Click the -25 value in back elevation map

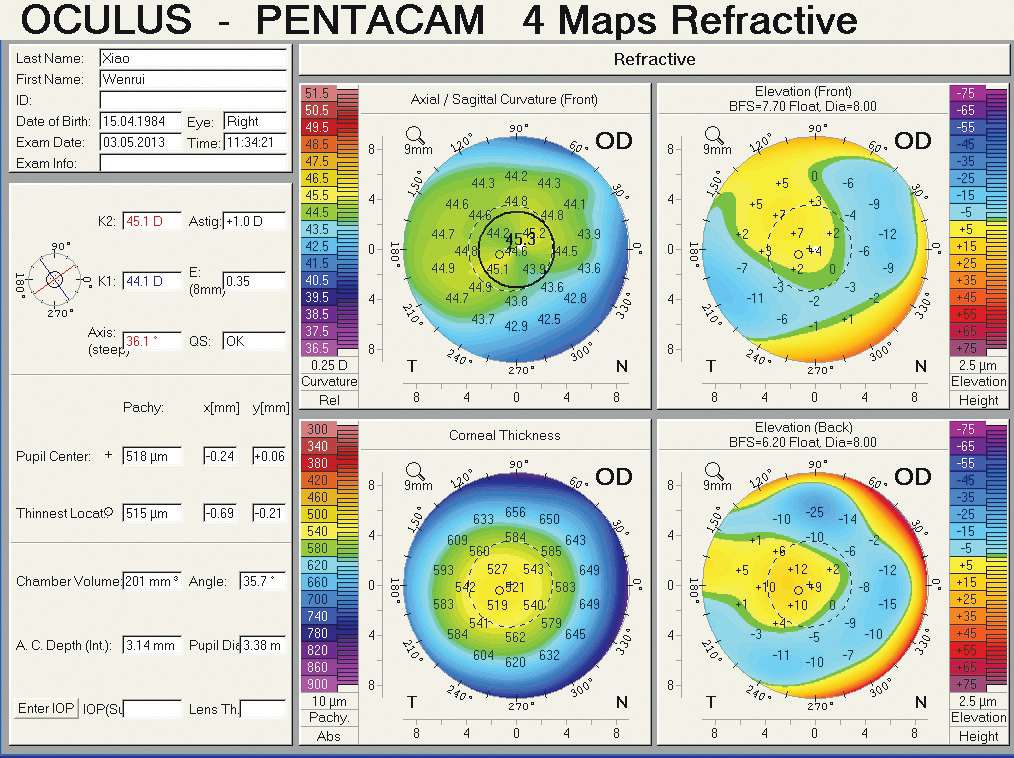[815, 512]
